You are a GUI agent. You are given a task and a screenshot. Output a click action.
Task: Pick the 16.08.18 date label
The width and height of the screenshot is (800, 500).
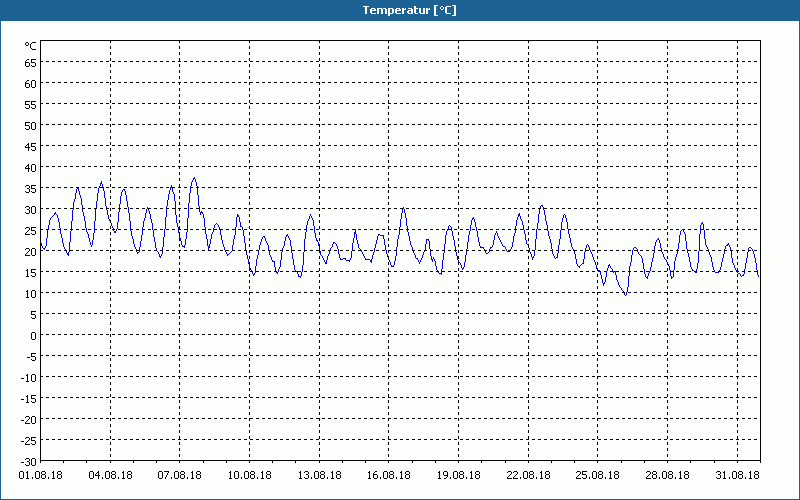coord(389,475)
